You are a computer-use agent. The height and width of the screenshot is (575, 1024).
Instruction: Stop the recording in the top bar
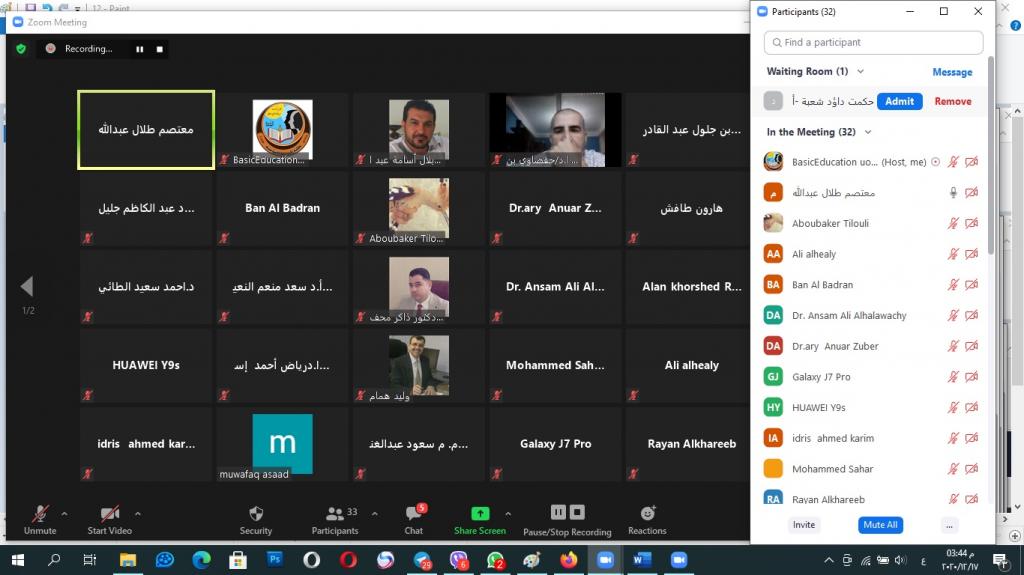(160, 48)
